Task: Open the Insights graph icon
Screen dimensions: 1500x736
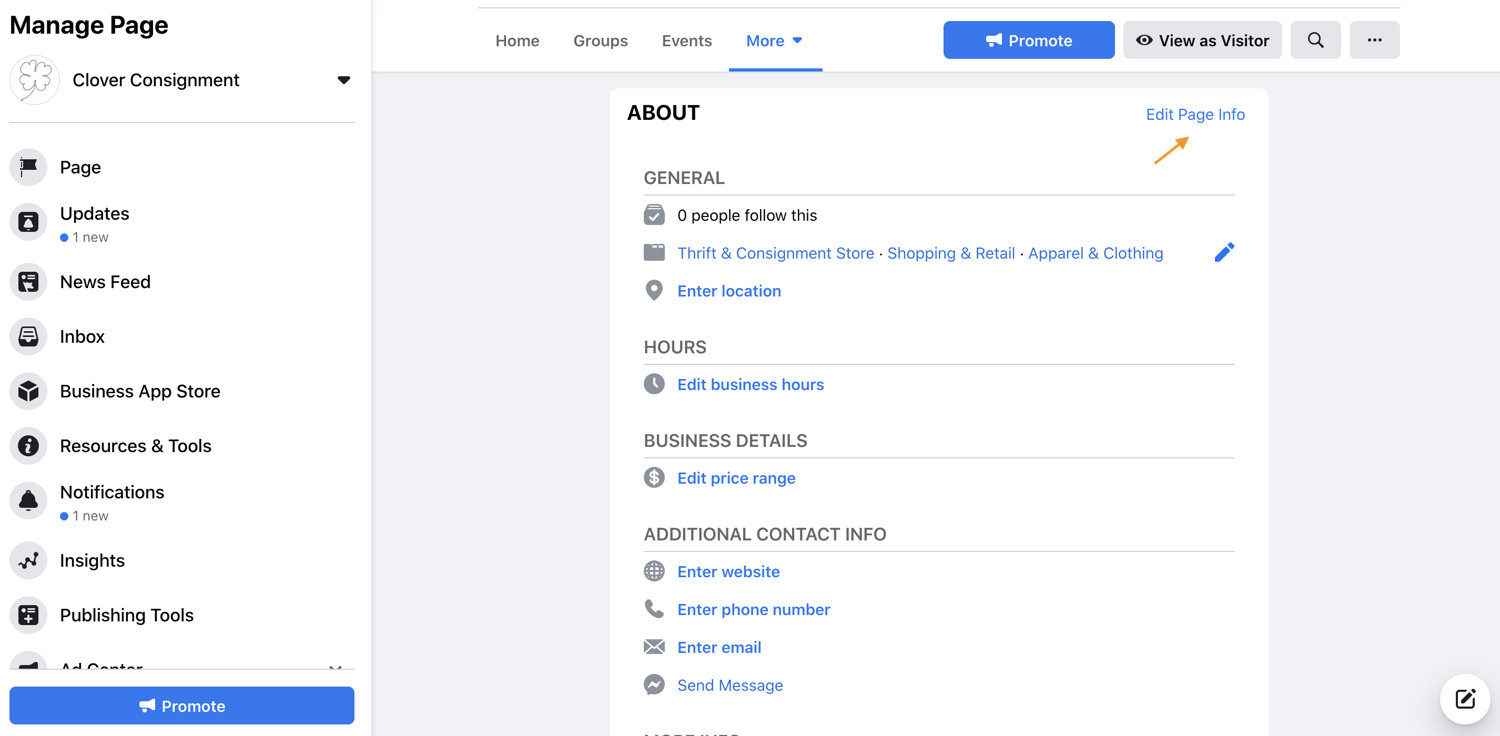Action: [28, 561]
